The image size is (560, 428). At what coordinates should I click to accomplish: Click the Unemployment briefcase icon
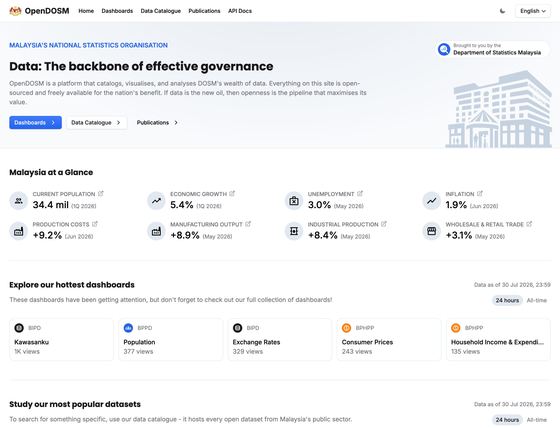[x=294, y=200]
